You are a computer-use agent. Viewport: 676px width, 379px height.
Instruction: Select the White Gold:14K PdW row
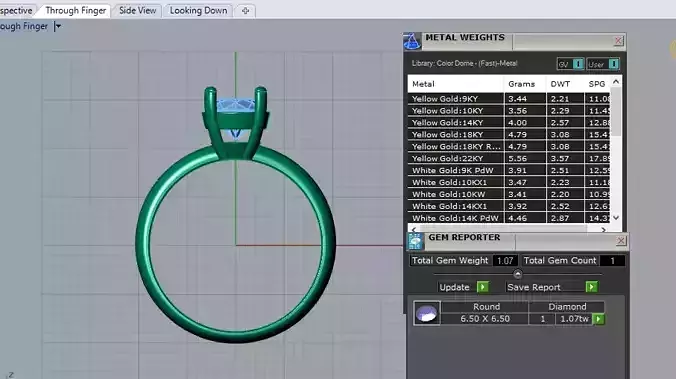tap(509, 218)
